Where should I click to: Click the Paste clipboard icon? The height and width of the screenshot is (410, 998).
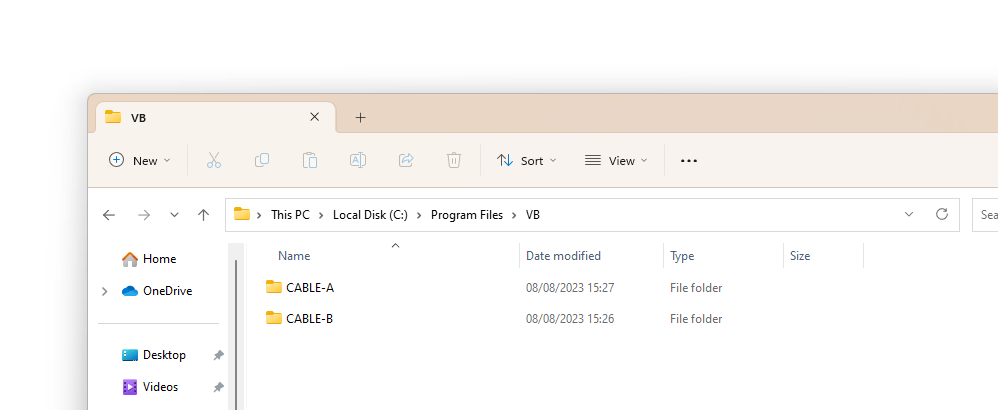click(310, 160)
